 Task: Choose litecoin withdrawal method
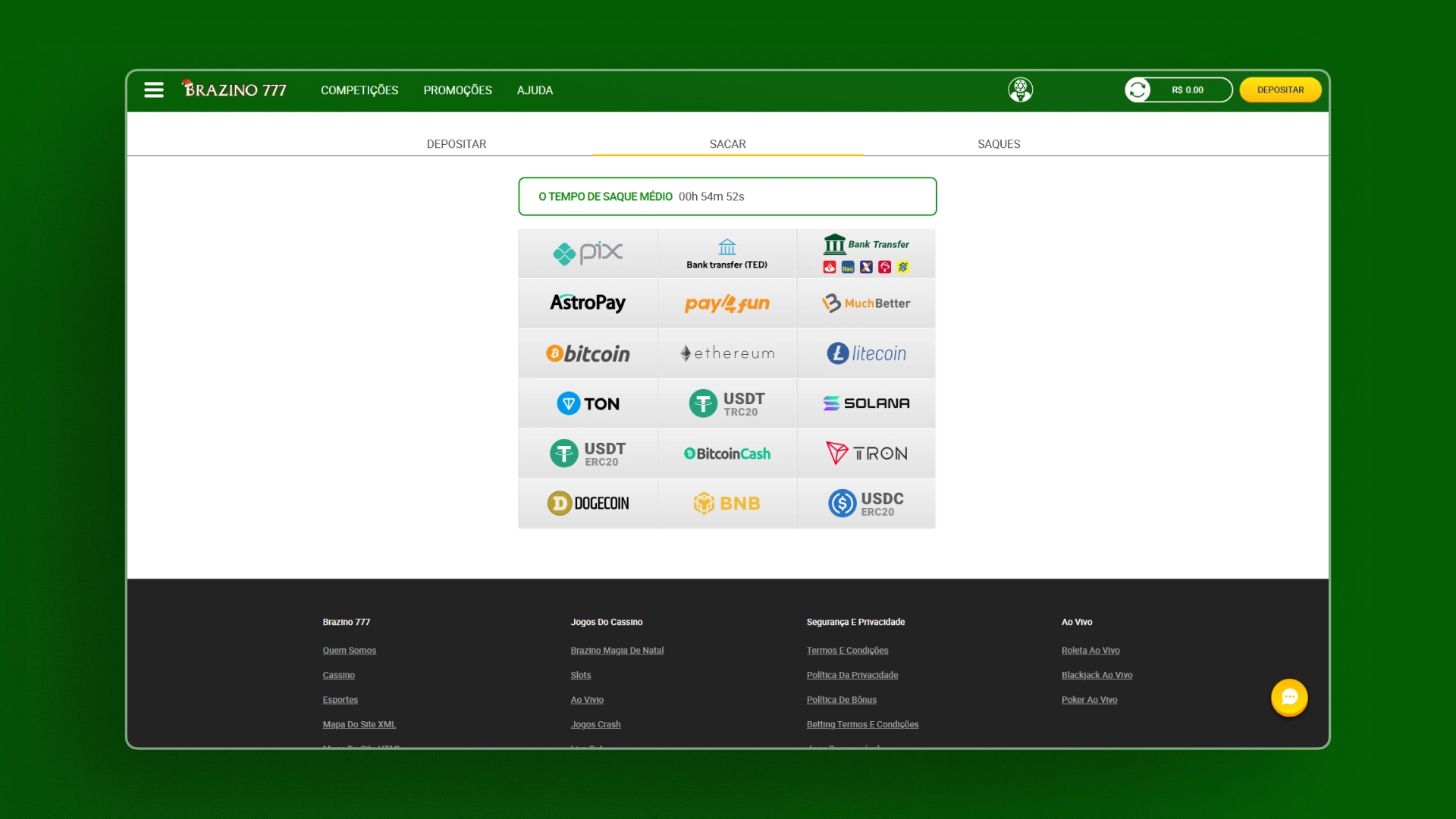[866, 353]
